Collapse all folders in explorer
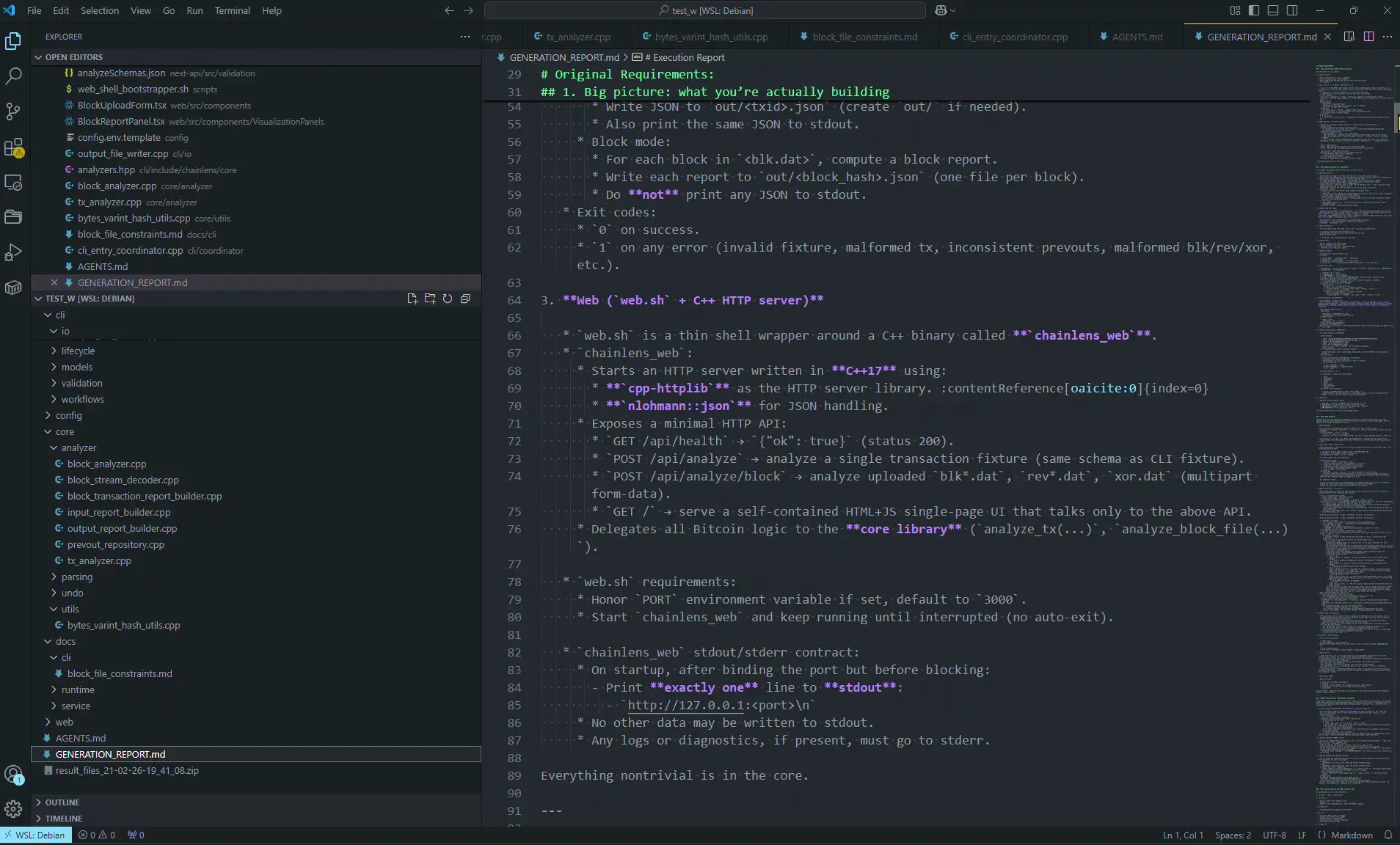Image resolution: width=1400 pixels, height=845 pixels. point(465,299)
